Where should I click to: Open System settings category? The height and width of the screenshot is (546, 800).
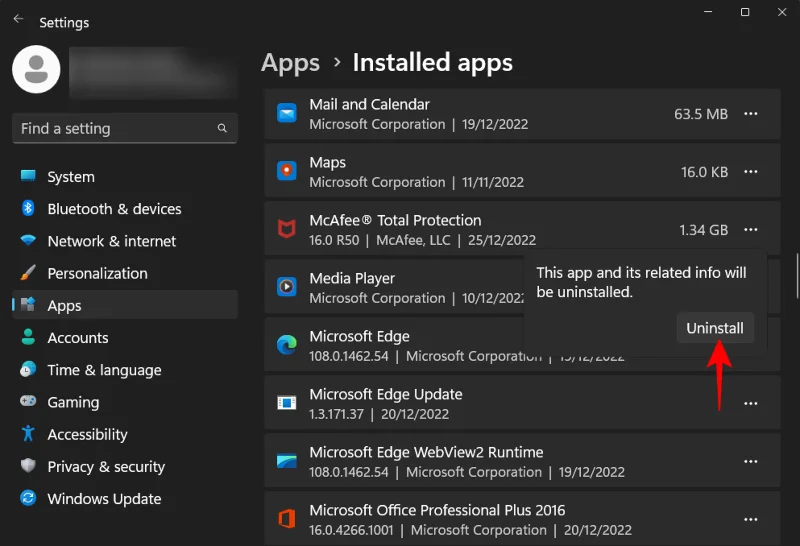(125, 177)
